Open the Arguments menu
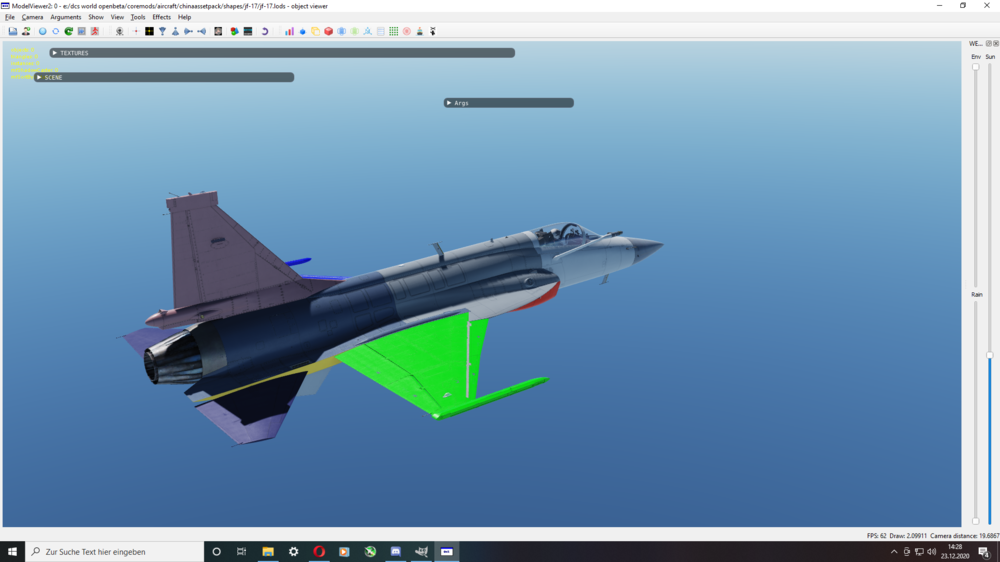 click(x=66, y=17)
